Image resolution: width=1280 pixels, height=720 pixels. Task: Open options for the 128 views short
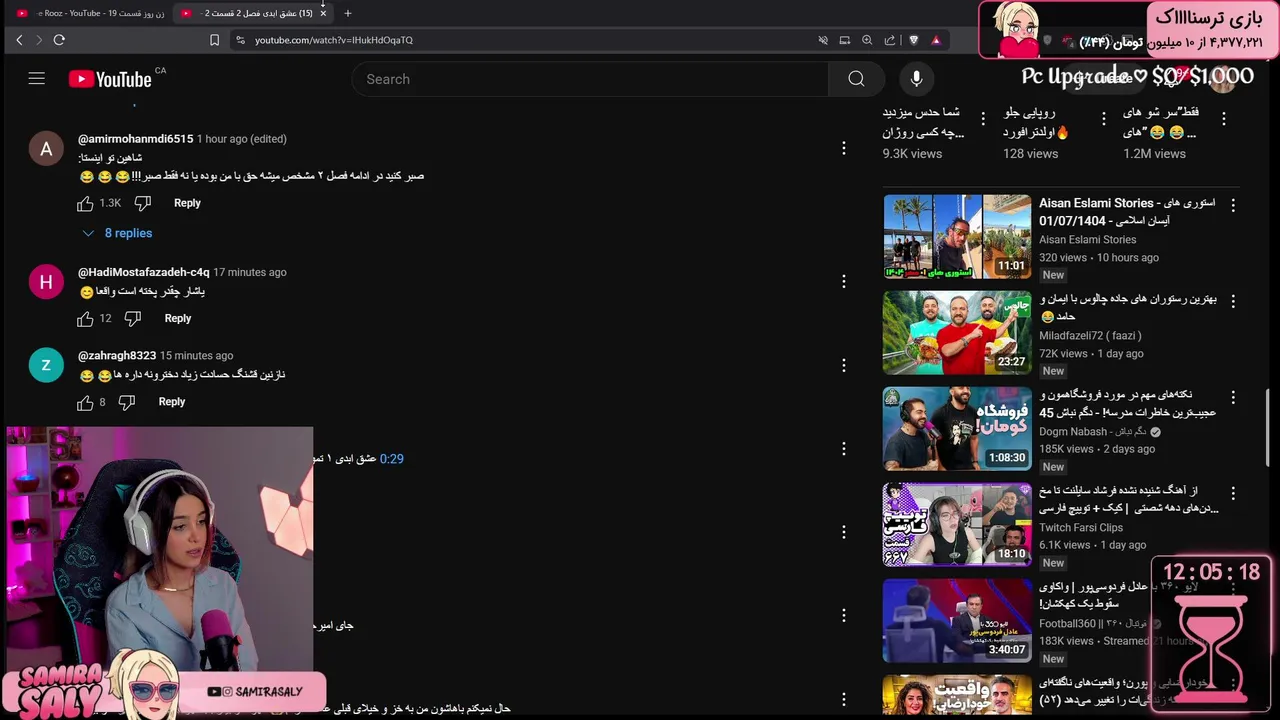[x=1104, y=118]
